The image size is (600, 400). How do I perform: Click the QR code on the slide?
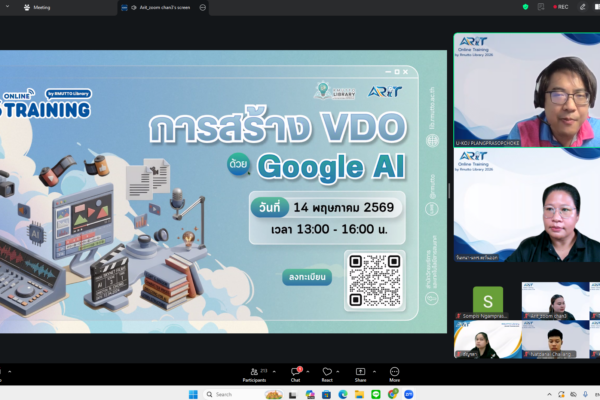point(375,281)
